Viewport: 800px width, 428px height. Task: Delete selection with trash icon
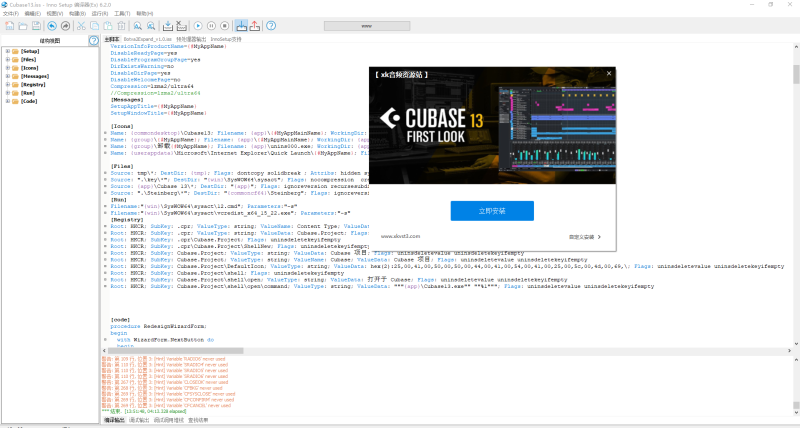(121, 26)
